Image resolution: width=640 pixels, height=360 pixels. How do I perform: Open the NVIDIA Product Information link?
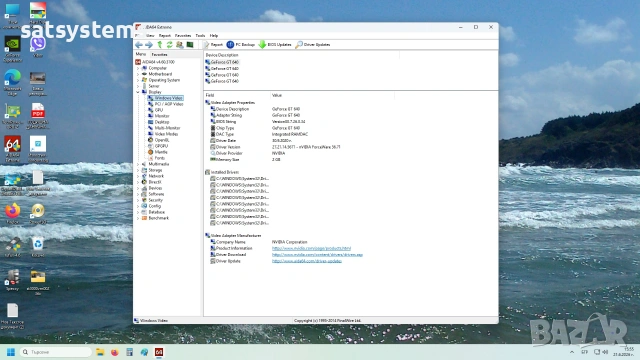tap(311, 248)
